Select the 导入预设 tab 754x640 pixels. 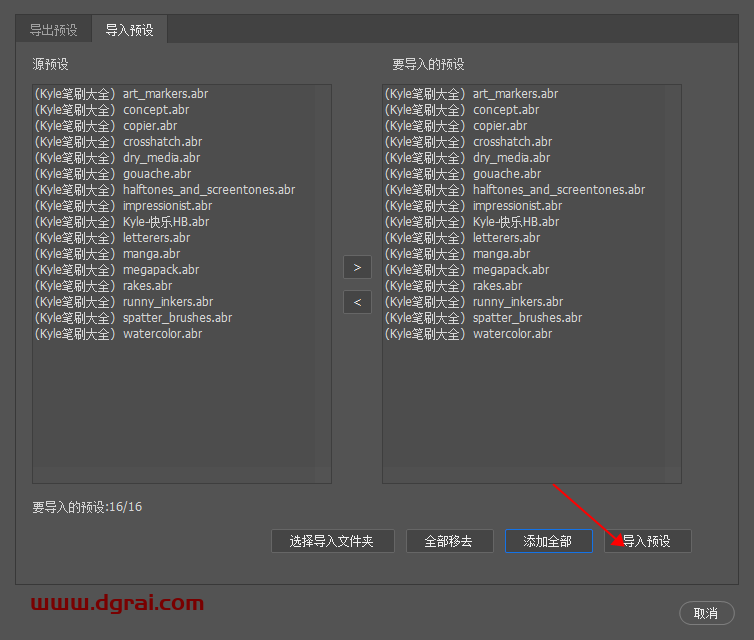click(129, 30)
